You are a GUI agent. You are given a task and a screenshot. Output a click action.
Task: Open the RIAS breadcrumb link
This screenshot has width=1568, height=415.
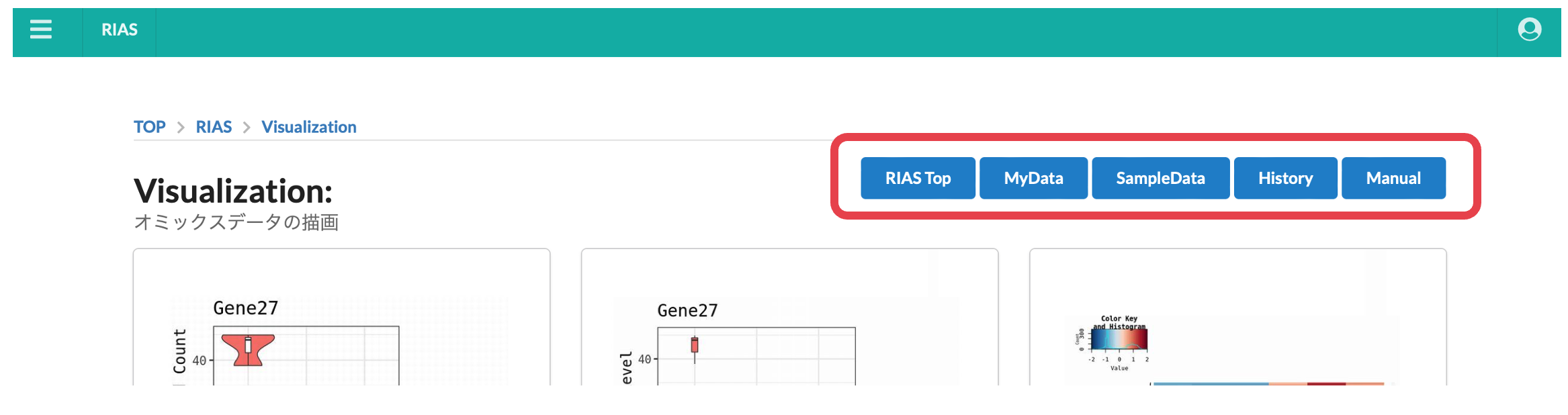point(214,127)
